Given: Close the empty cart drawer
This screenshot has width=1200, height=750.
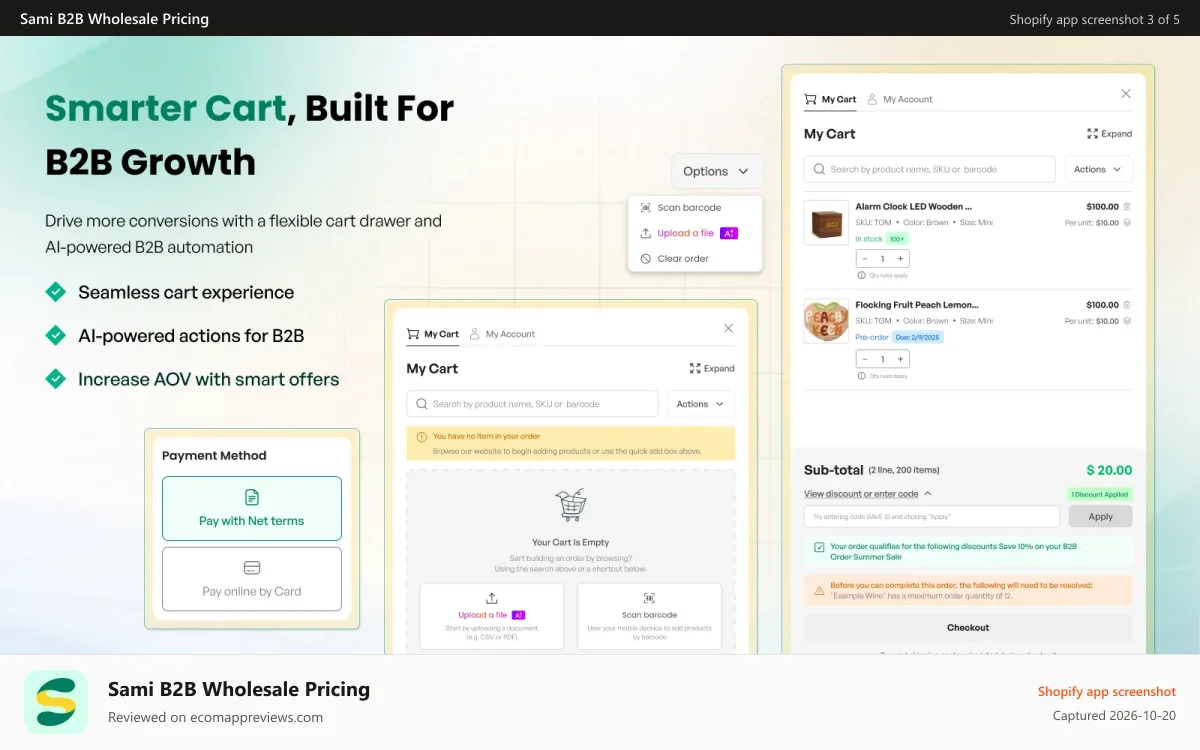Looking at the screenshot, I should click(728, 328).
